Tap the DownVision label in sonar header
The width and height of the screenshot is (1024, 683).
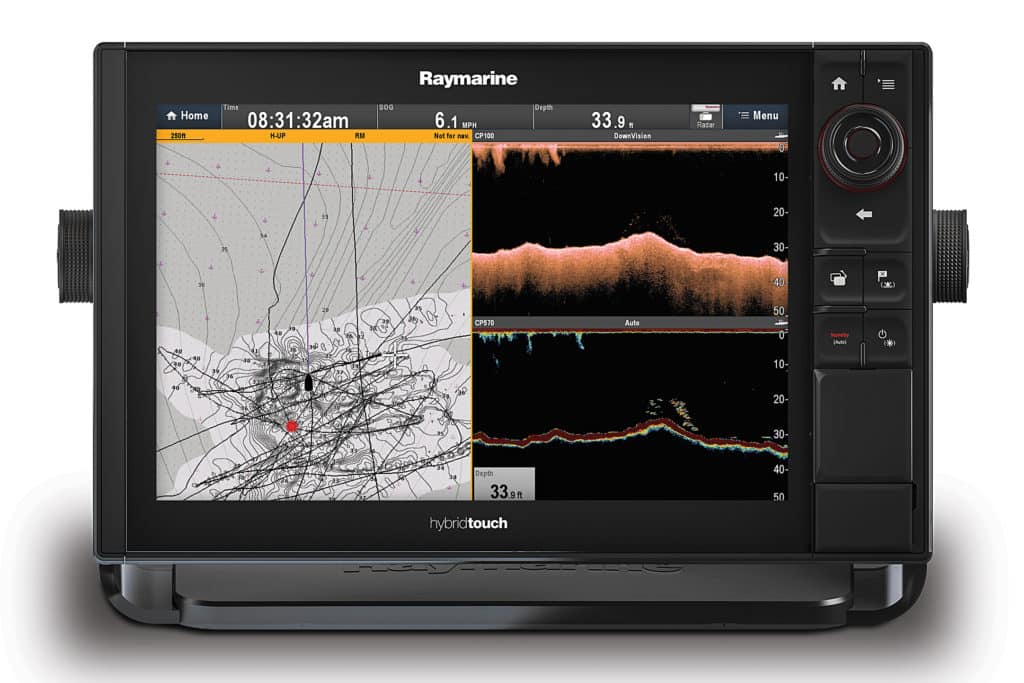pos(632,136)
